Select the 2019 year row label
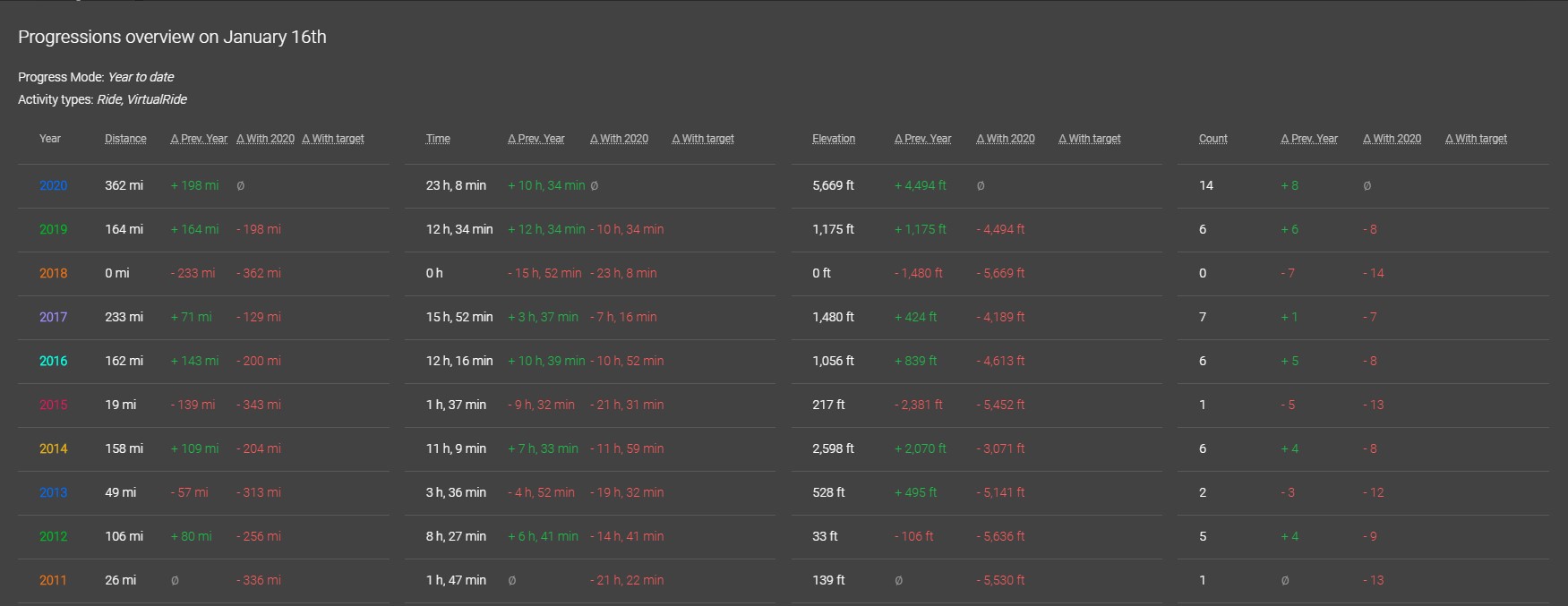The height and width of the screenshot is (606, 1568). (x=53, y=229)
